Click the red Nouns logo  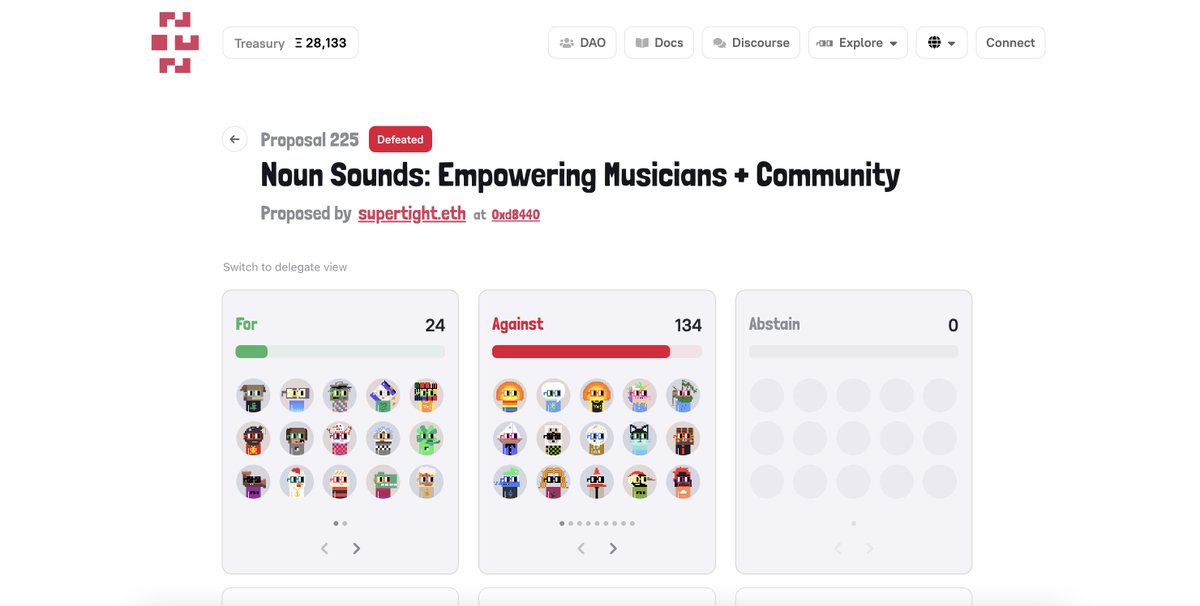pos(175,42)
